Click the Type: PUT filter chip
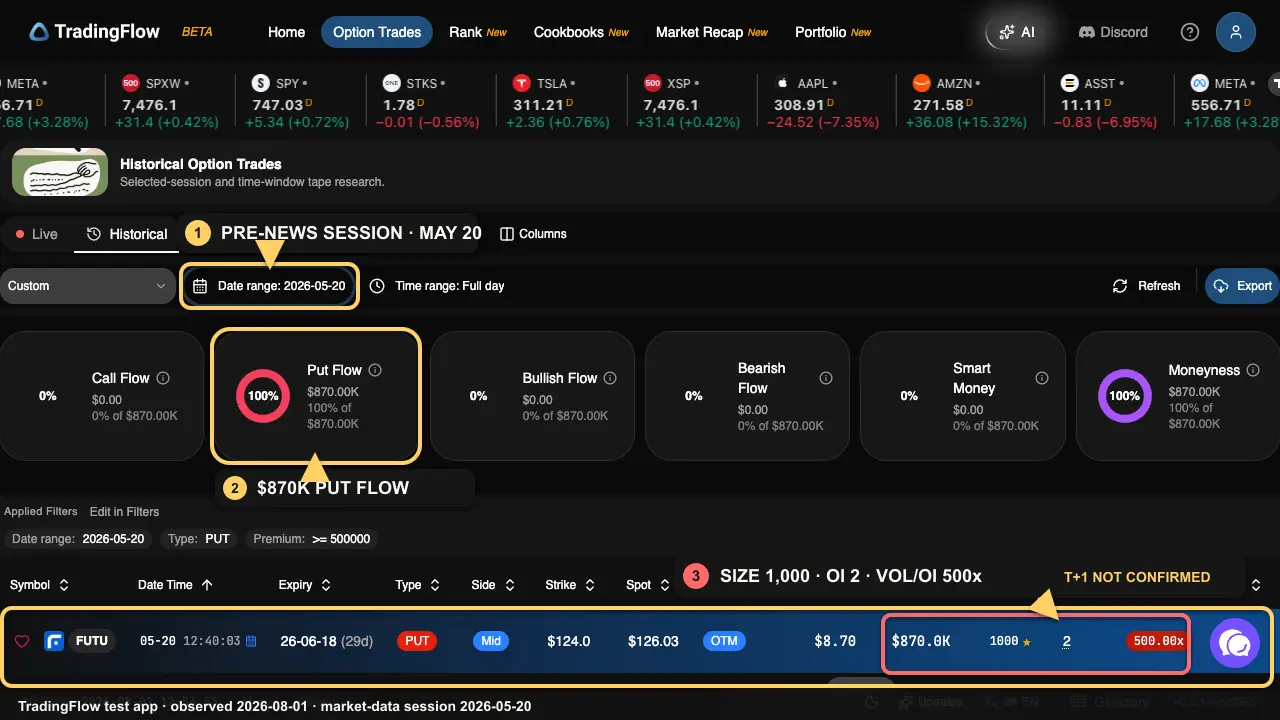Viewport: 1280px width, 720px height. (x=199, y=539)
